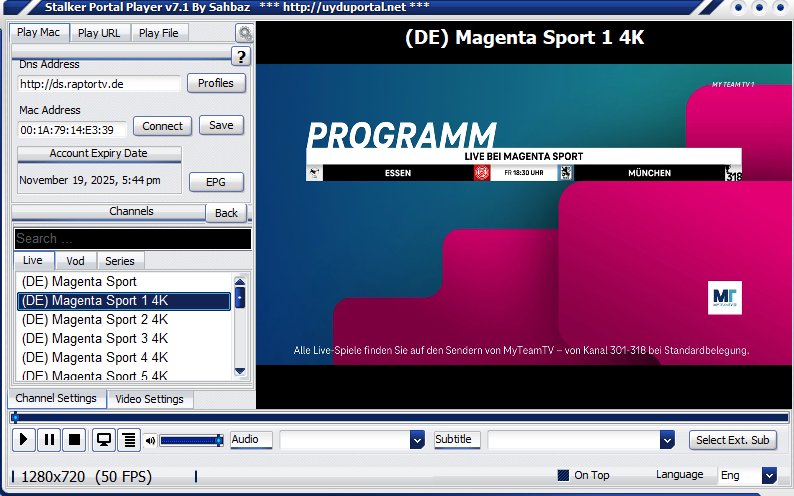The height and width of the screenshot is (496, 794).
Task: Select (DE) Magenta Sport 2 4K channel
Action: coord(124,320)
